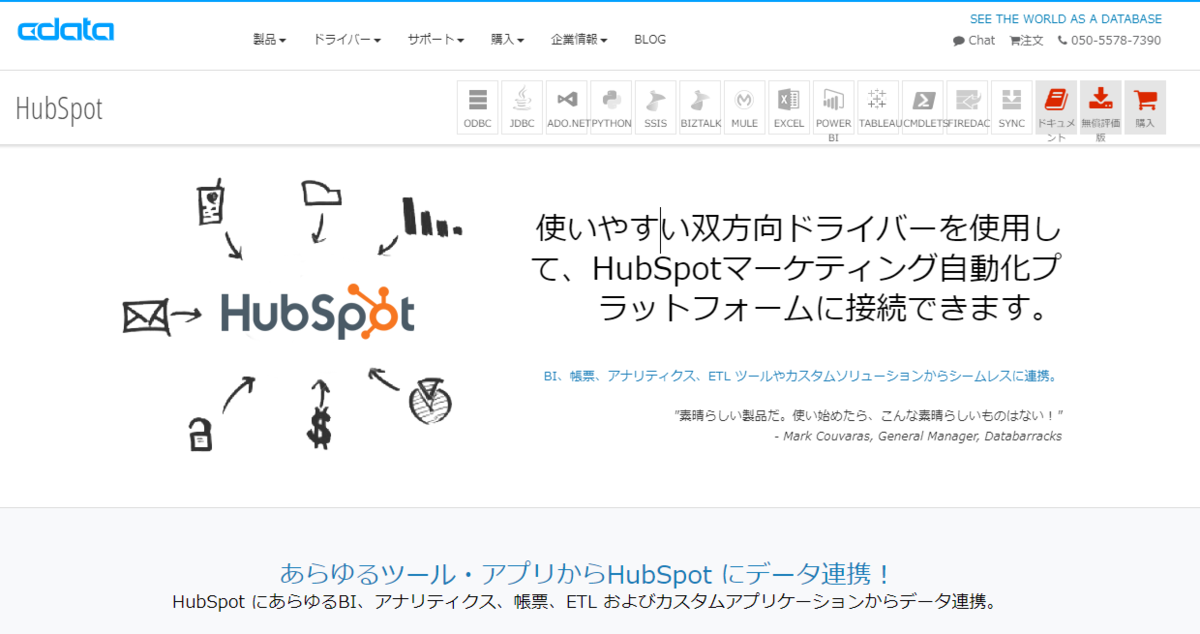Viewport: 1200px width, 634px height.
Task: Select the Sync icon
Action: 1012,107
